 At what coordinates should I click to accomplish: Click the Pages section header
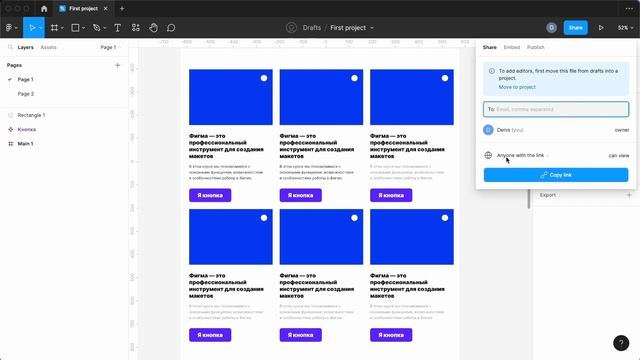pyautogui.click(x=14, y=65)
